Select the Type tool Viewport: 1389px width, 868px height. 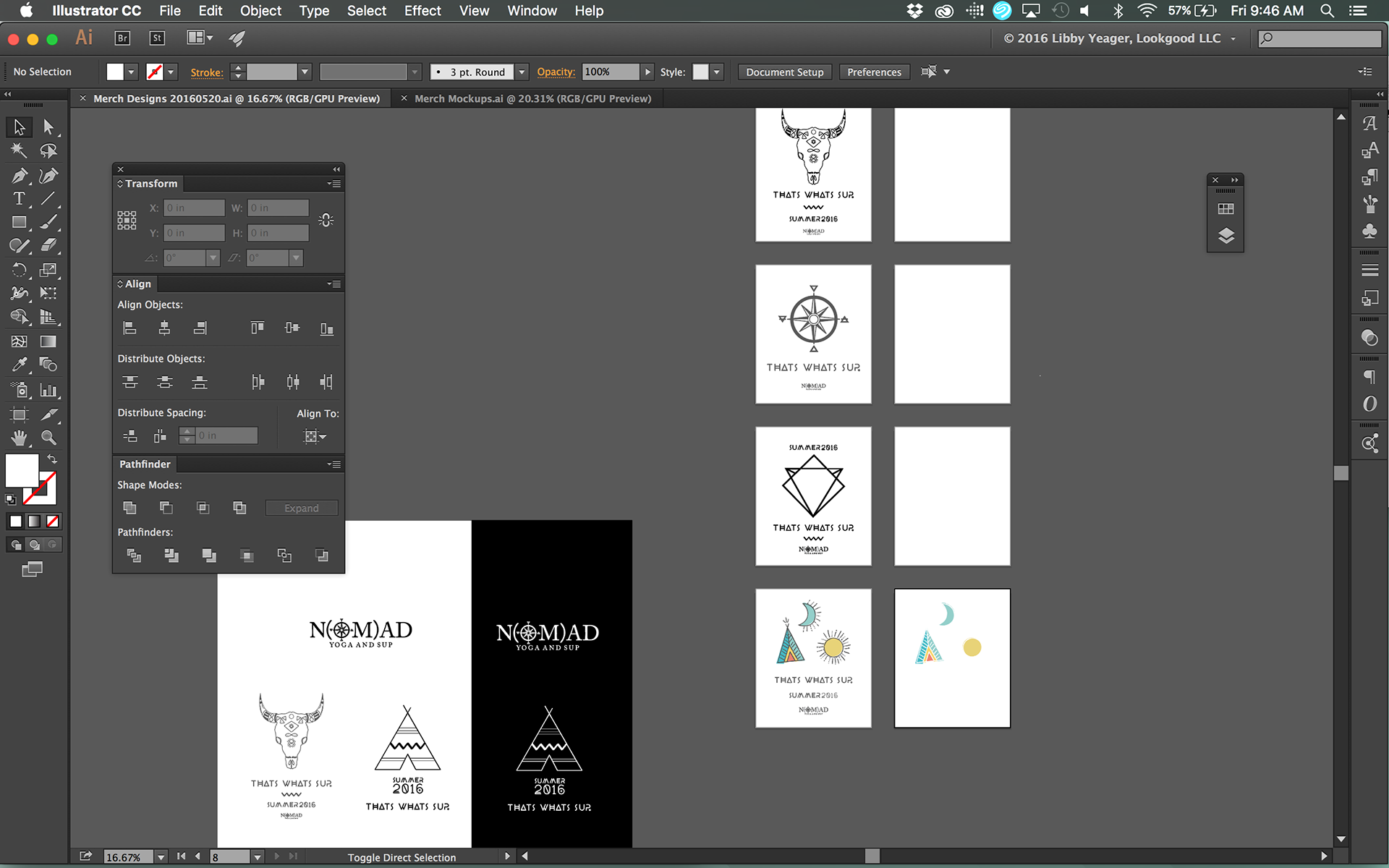click(19, 199)
